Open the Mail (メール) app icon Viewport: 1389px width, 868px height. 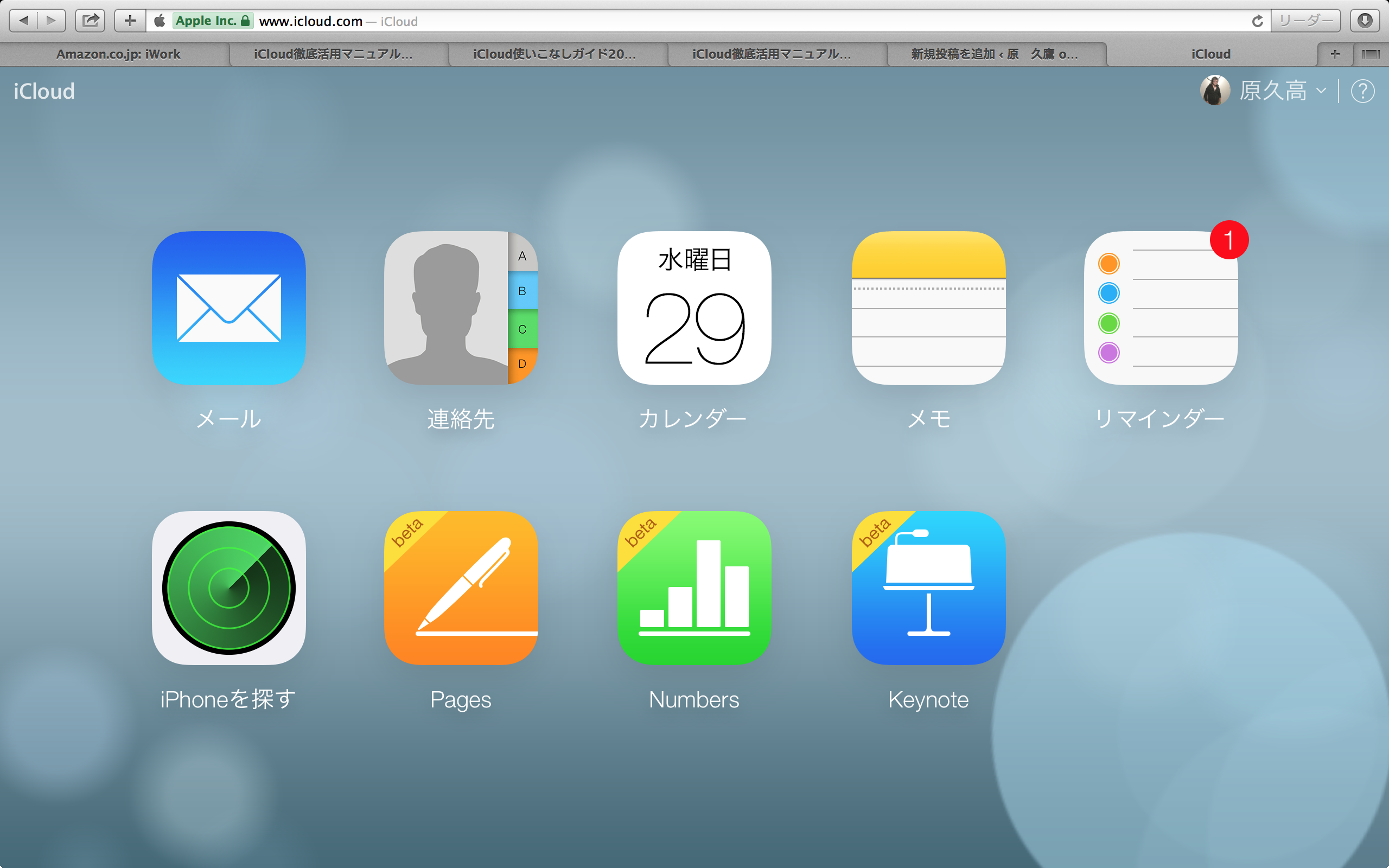(228, 308)
